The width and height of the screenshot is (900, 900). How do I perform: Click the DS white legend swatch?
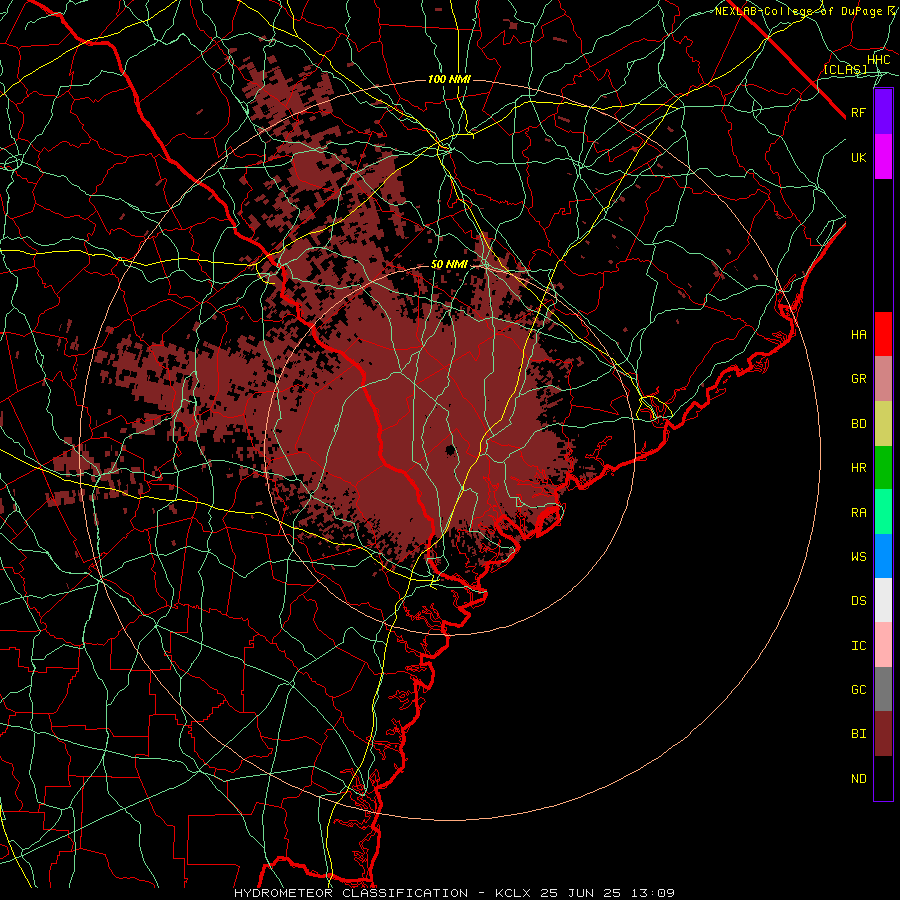click(x=883, y=600)
